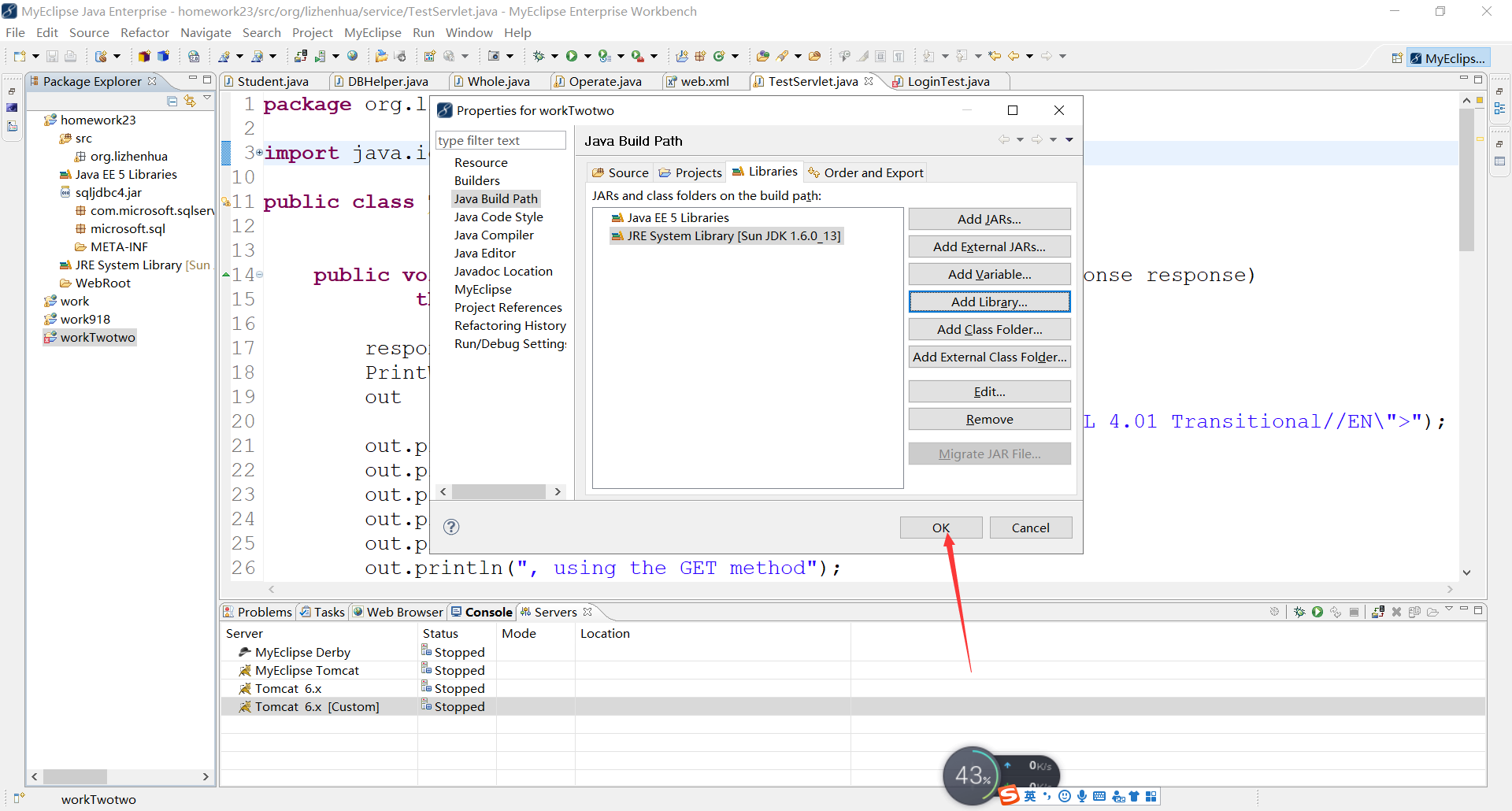Open the Back history dropdown arrow
This screenshot has height=811, width=1512.
(x=1029, y=56)
